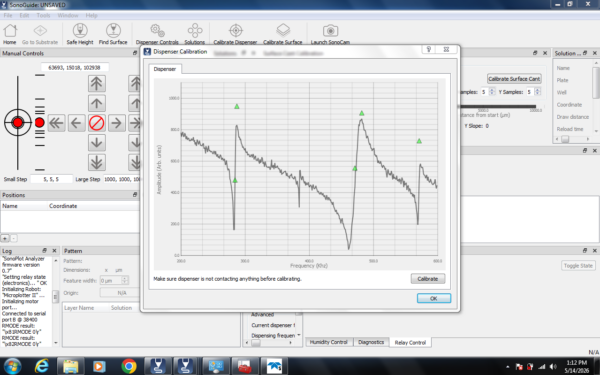The height and width of the screenshot is (375, 600).
Task: Open Google Chrome from the taskbar
Action: point(129,366)
